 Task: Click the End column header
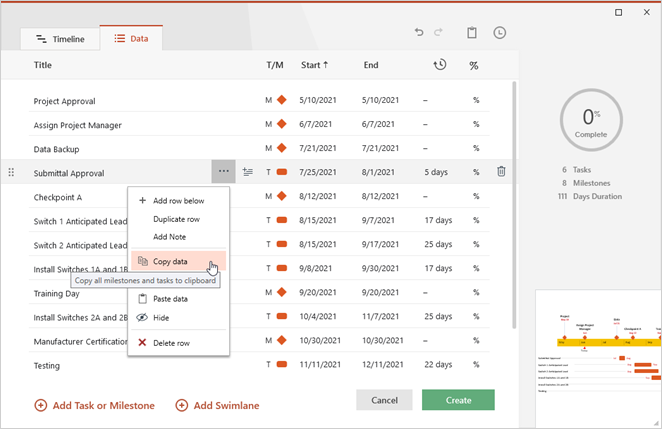371,65
